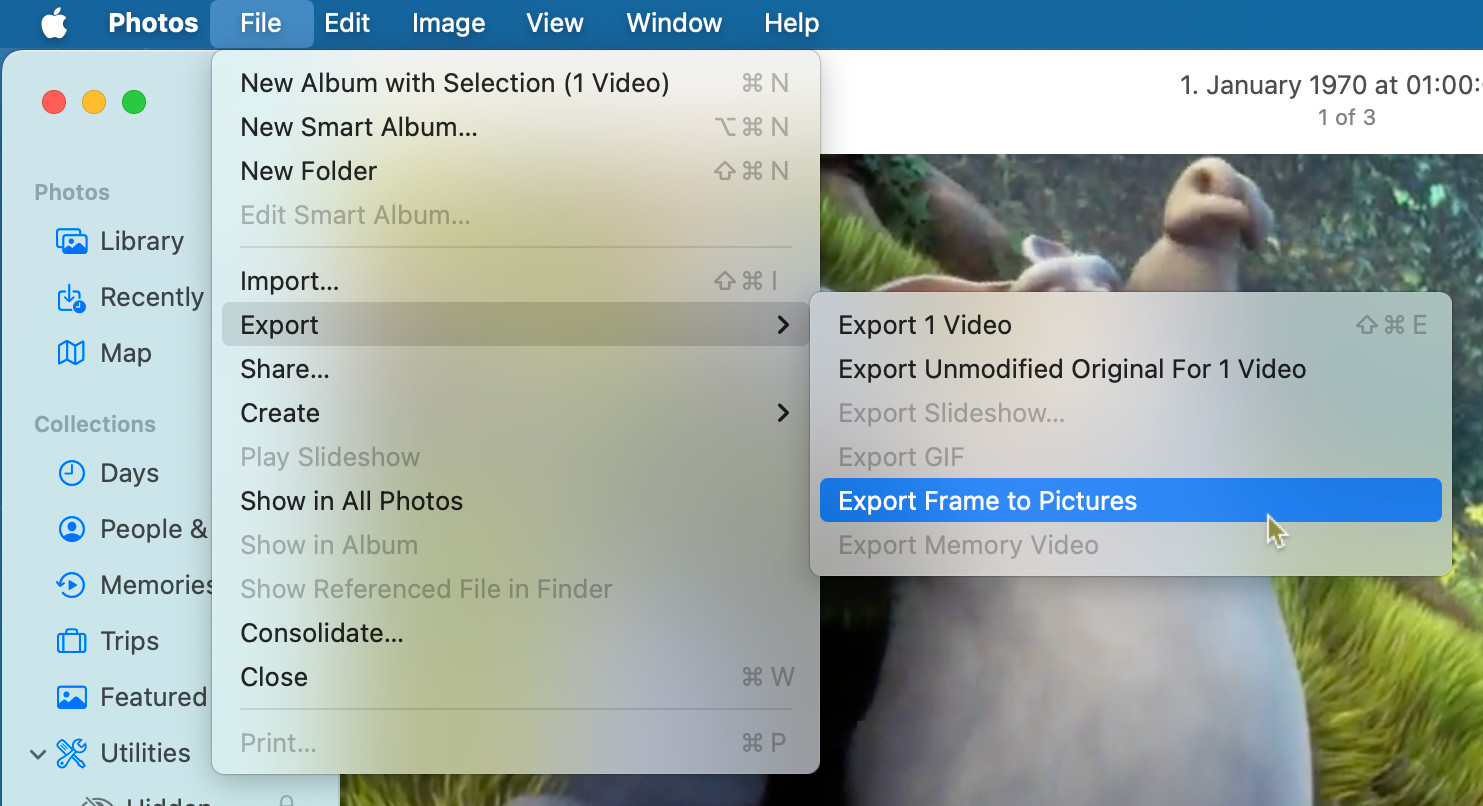
Task: Select Days label in sidebar
Action: tap(130, 473)
